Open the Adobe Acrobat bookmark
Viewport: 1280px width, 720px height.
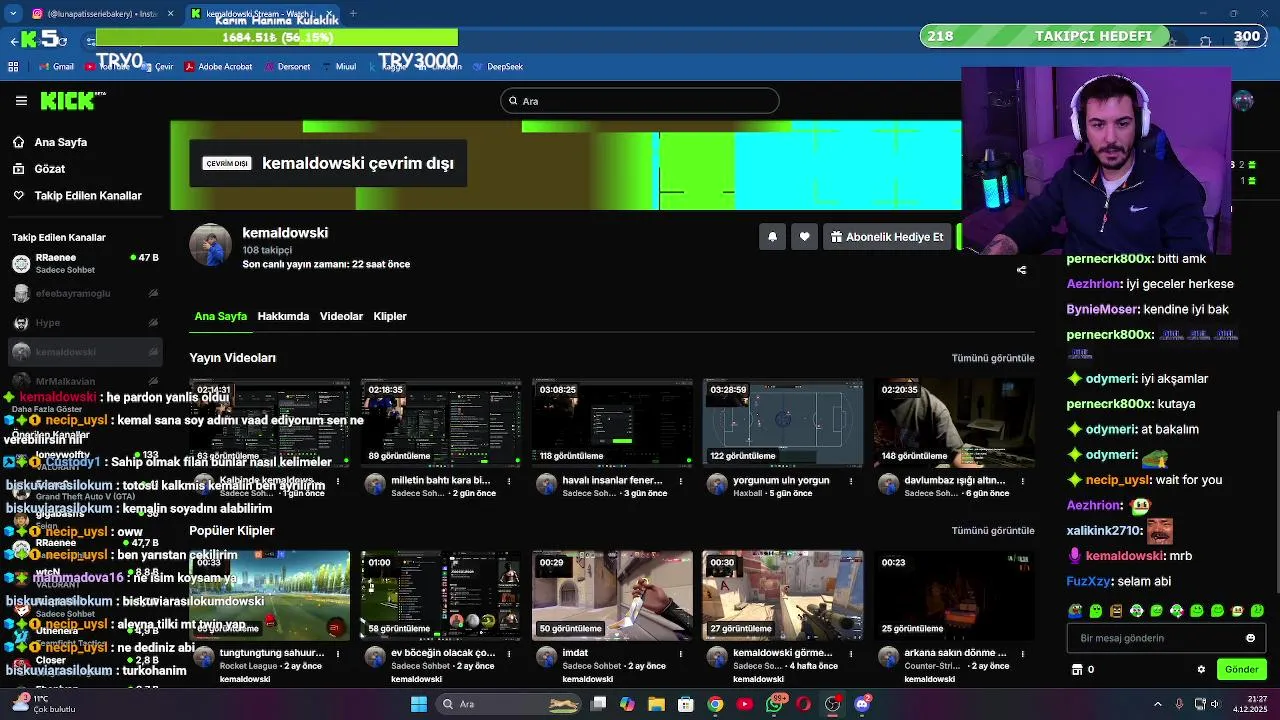pyautogui.click(x=218, y=67)
